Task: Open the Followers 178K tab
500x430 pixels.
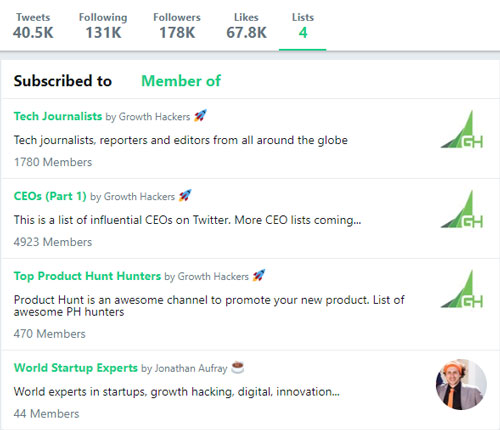Action: [177, 26]
